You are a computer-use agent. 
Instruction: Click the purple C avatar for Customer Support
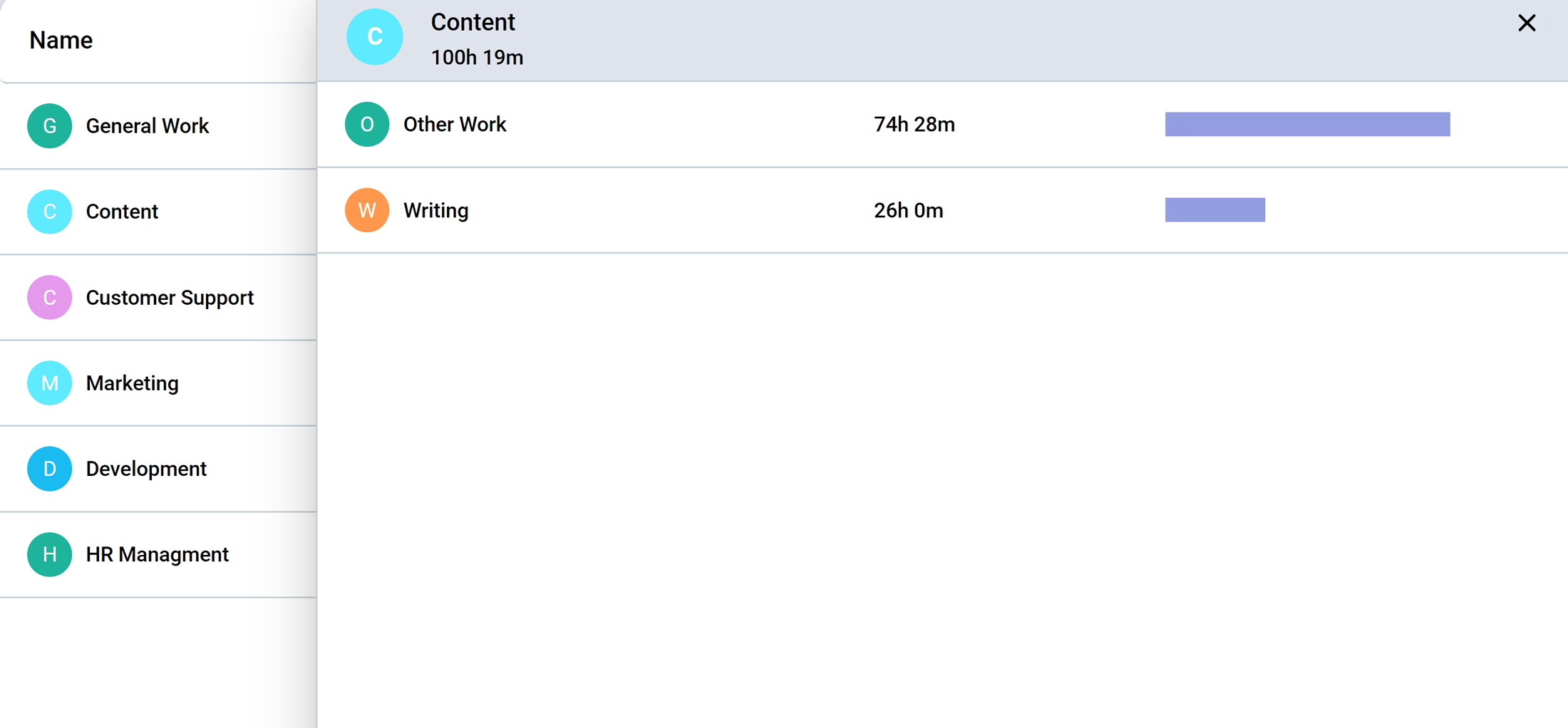[49, 298]
